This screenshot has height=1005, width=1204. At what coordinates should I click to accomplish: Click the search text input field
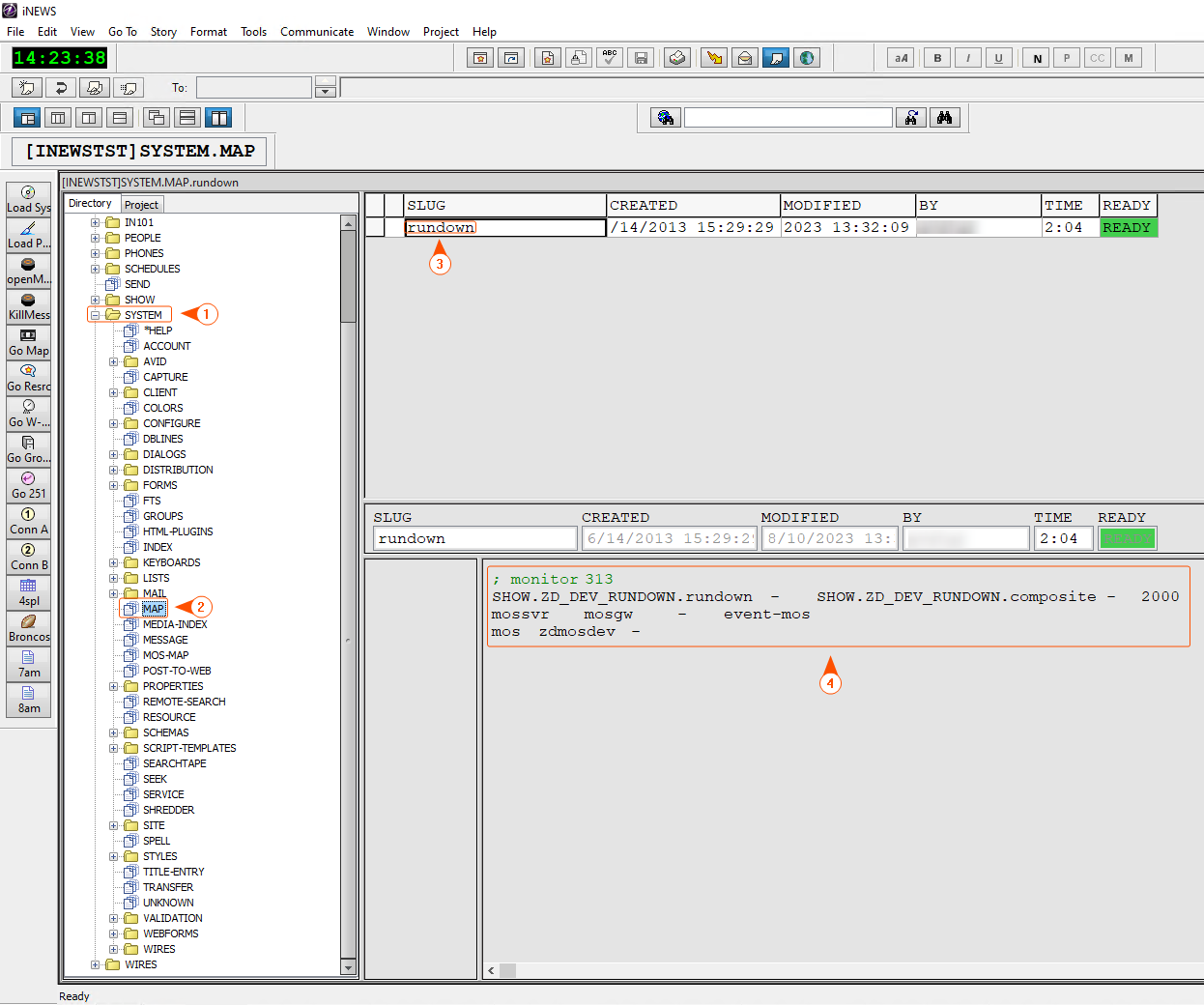[x=788, y=118]
